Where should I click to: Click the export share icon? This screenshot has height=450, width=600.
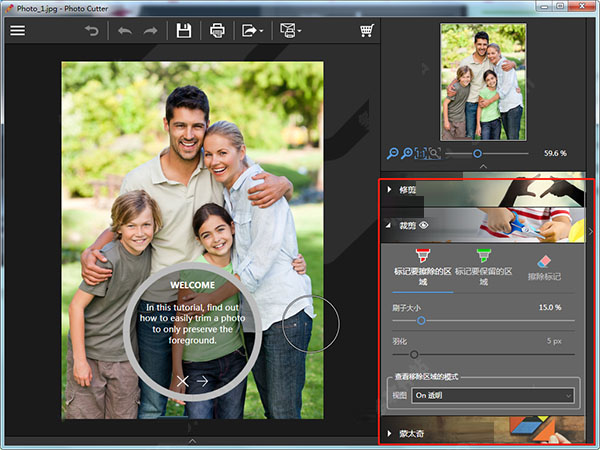pyautogui.click(x=249, y=31)
